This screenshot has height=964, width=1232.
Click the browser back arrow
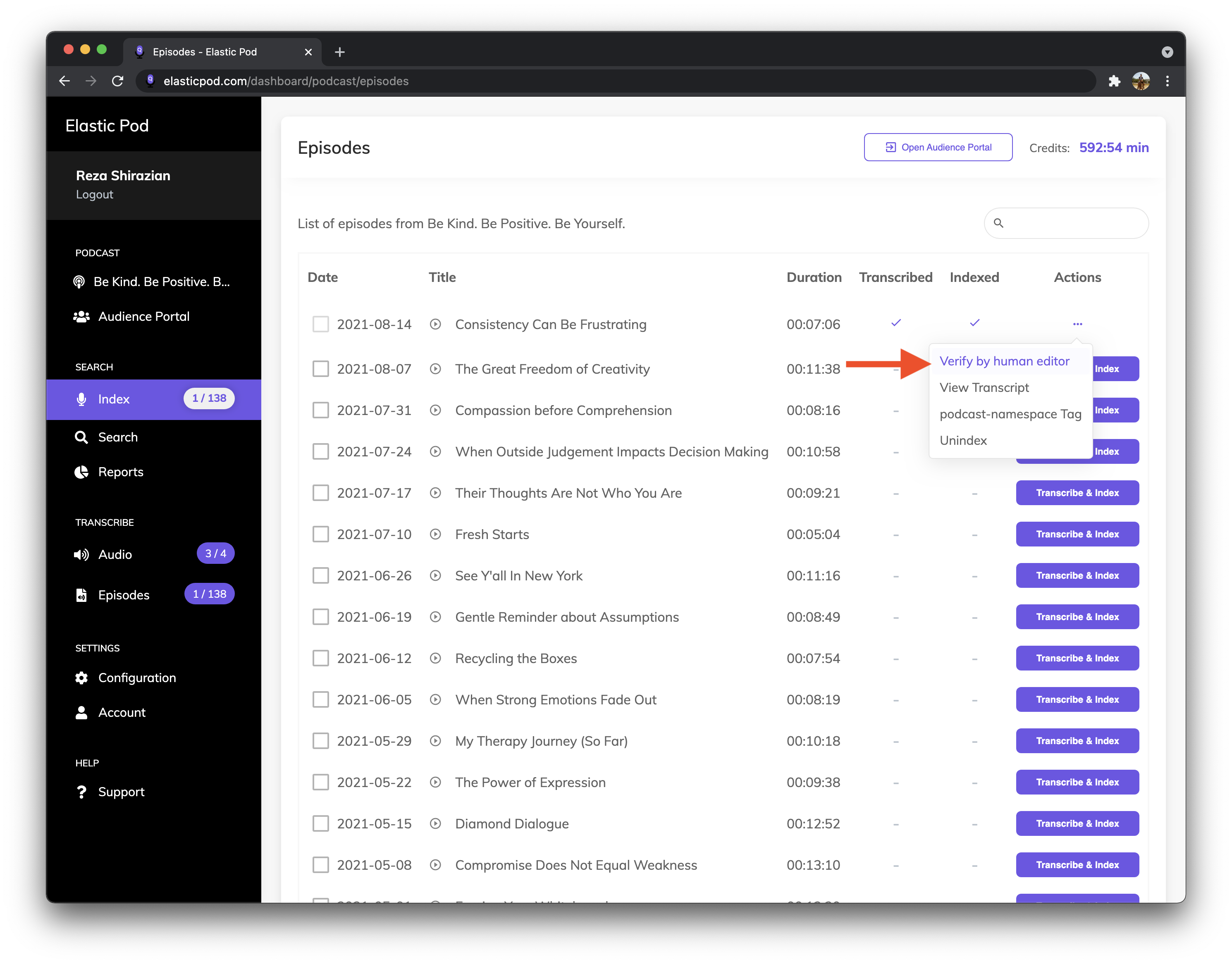tap(64, 81)
